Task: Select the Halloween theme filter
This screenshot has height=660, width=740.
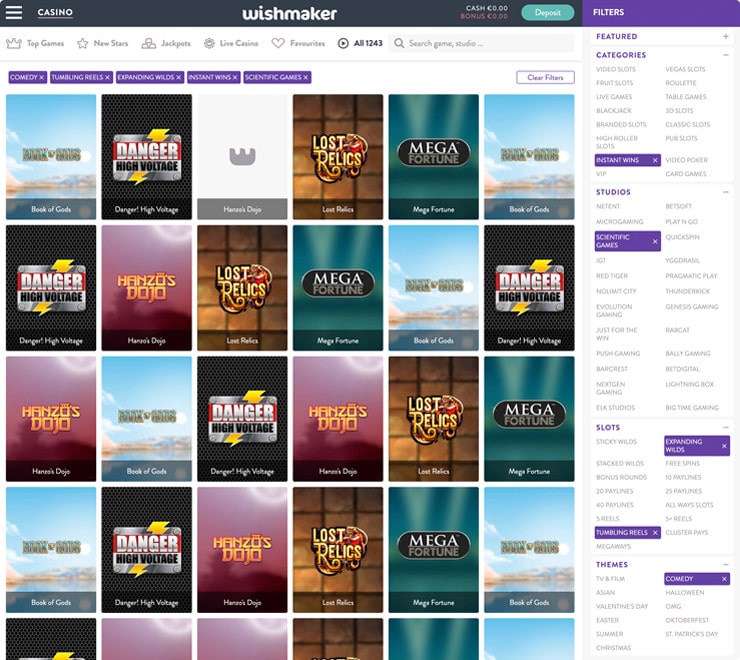Action: 685,592
